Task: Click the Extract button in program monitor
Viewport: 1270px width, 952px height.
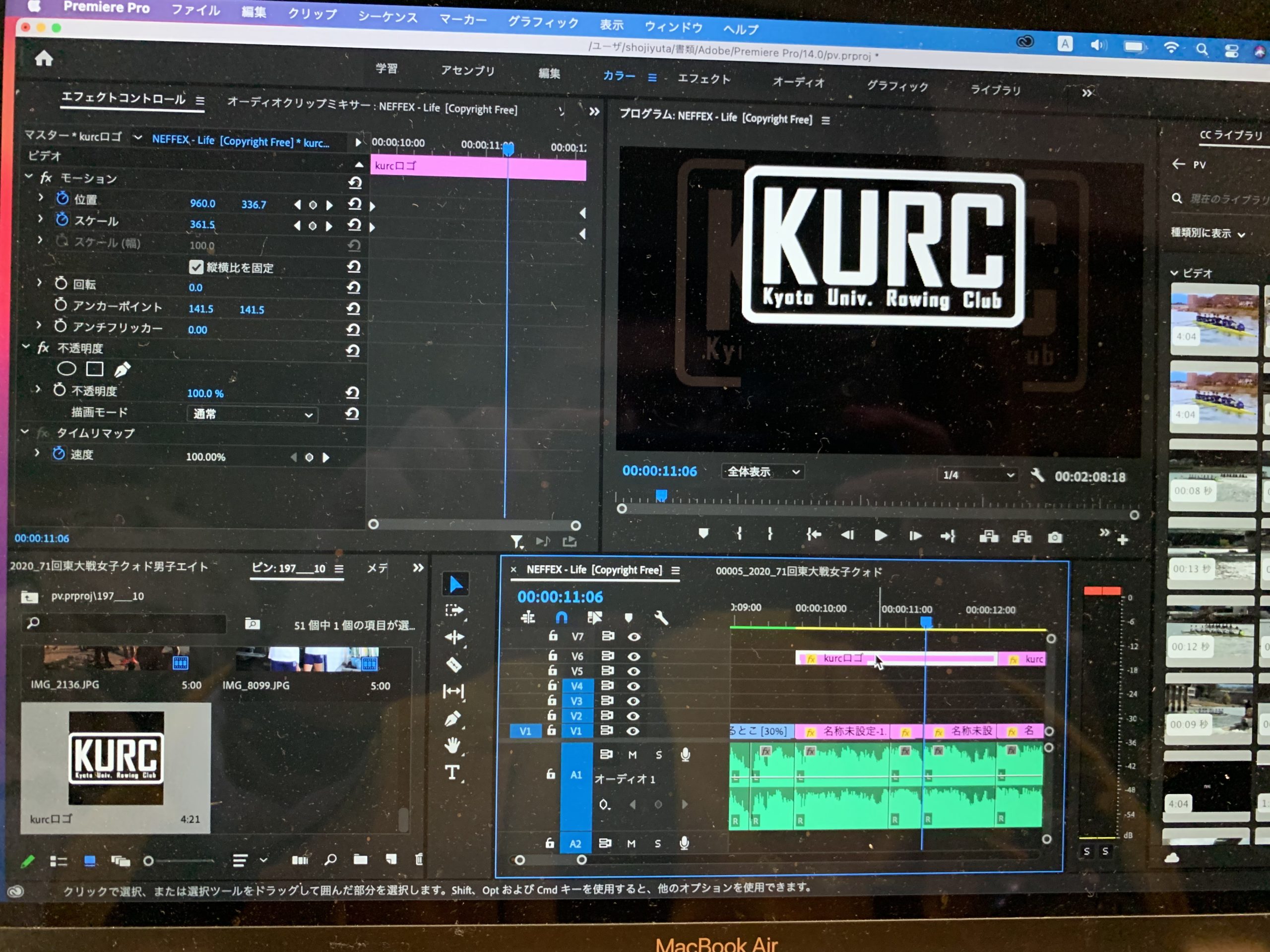Action: [x=1022, y=537]
